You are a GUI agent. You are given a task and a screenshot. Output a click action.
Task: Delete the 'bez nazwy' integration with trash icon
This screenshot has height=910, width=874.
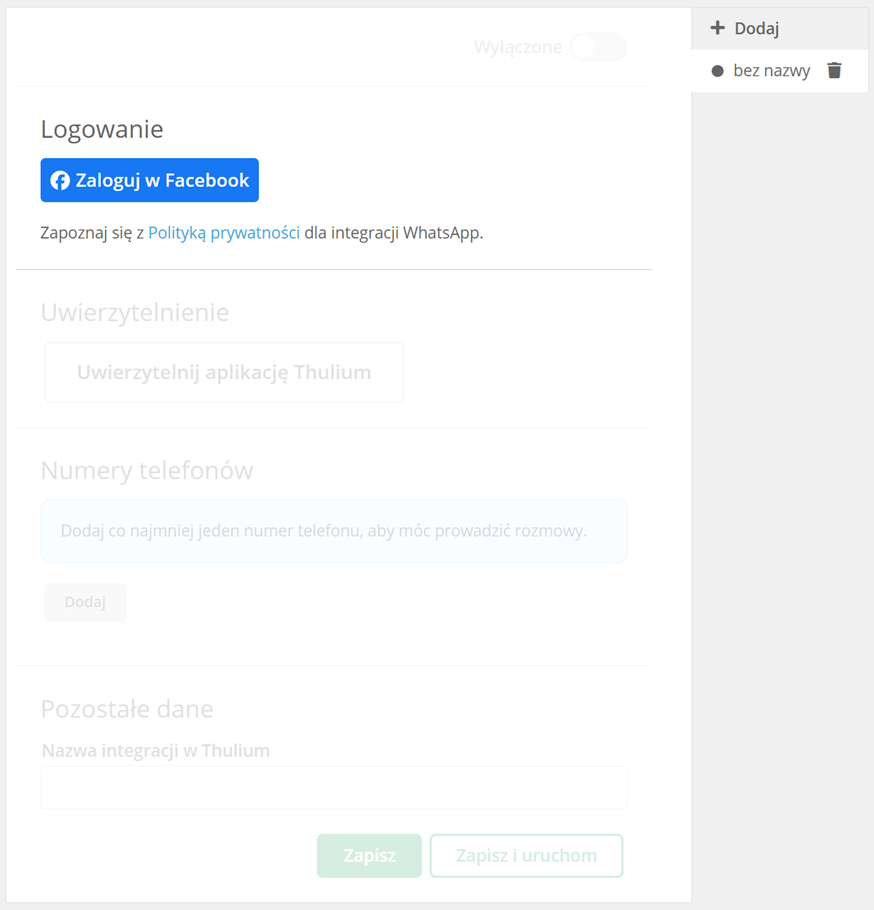(x=834, y=70)
